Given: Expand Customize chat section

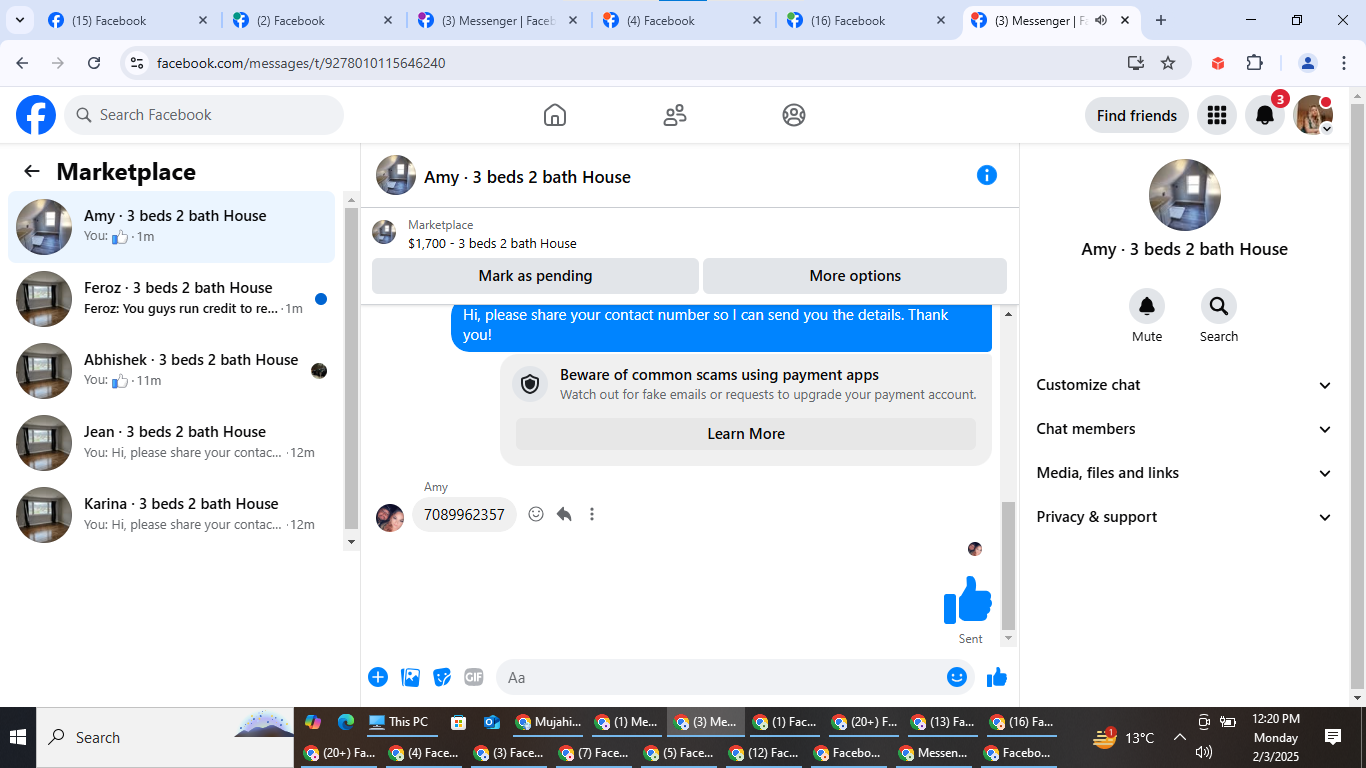Looking at the screenshot, I should pos(1184,385).
